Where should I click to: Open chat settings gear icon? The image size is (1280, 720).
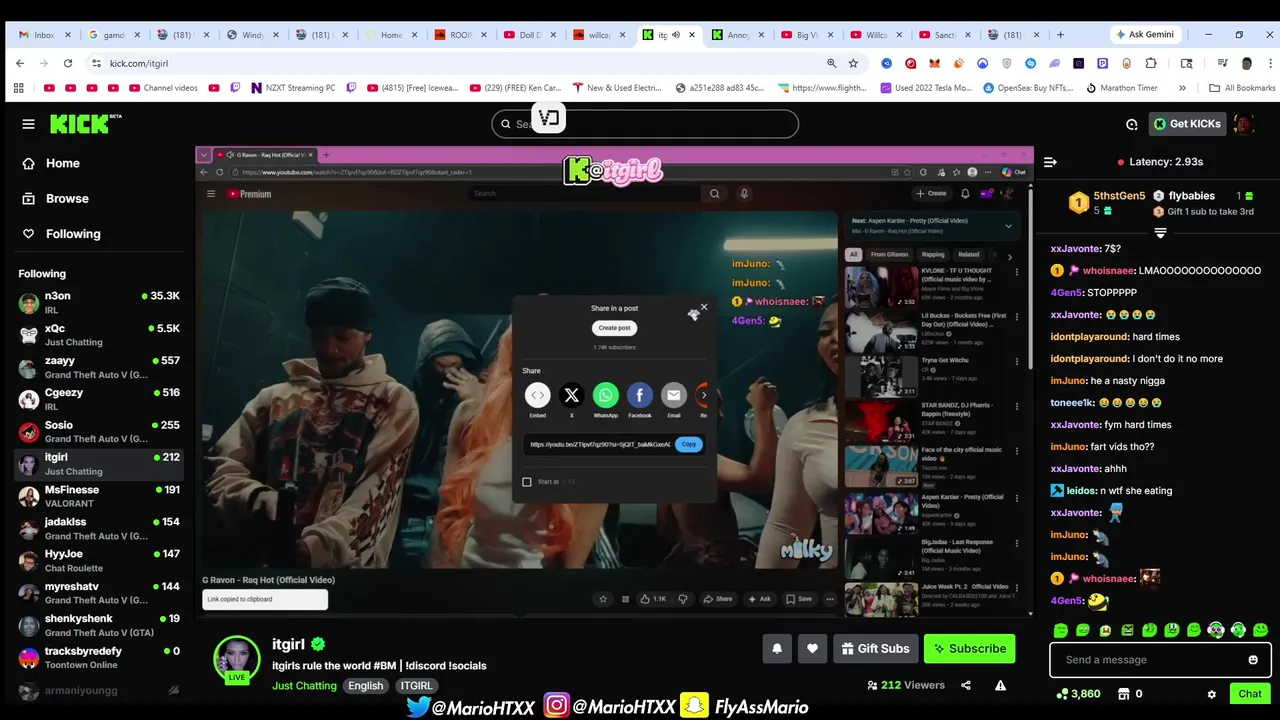click(1211, 694)
